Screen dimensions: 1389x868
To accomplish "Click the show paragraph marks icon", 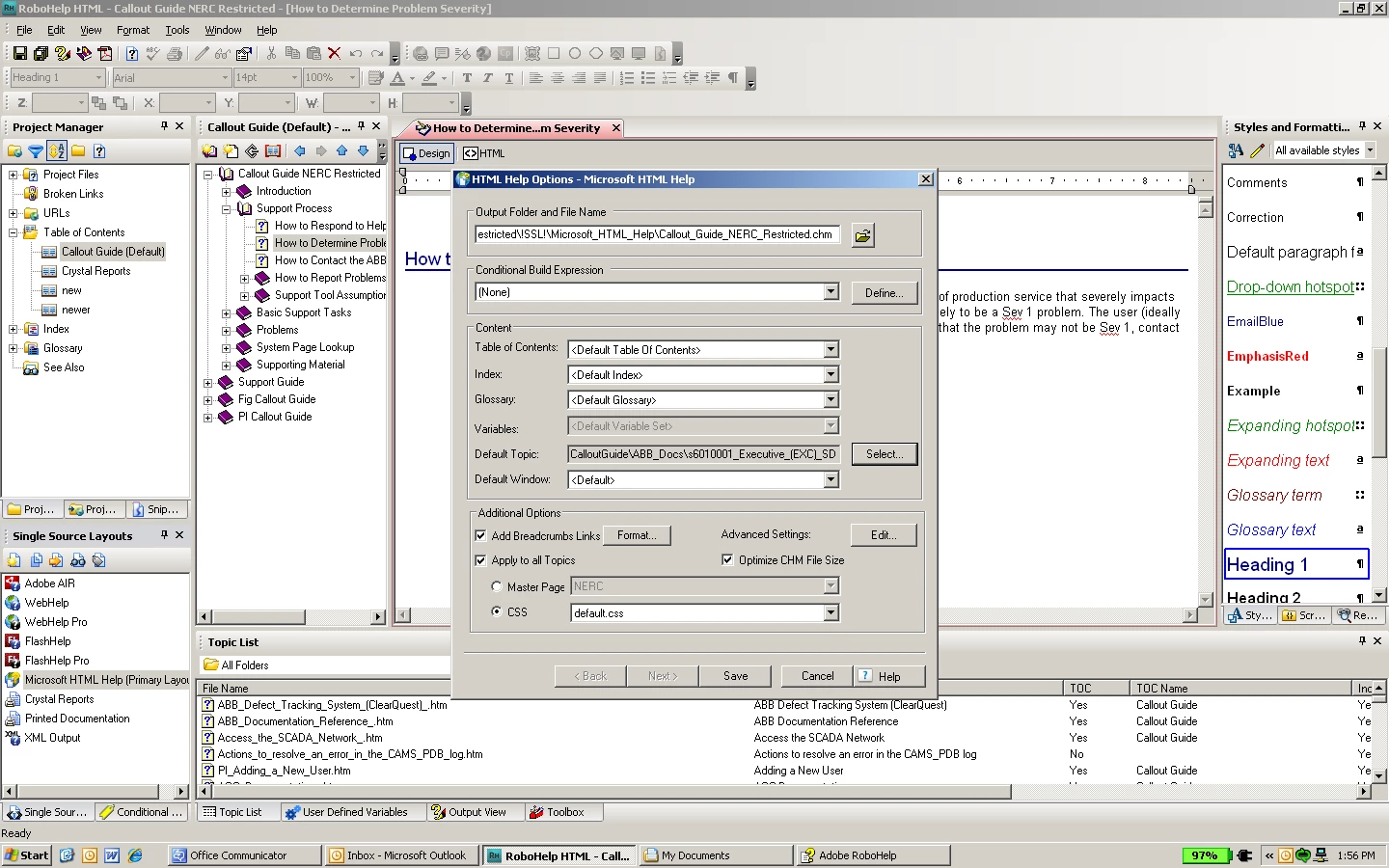I will [x=733, y=78].
